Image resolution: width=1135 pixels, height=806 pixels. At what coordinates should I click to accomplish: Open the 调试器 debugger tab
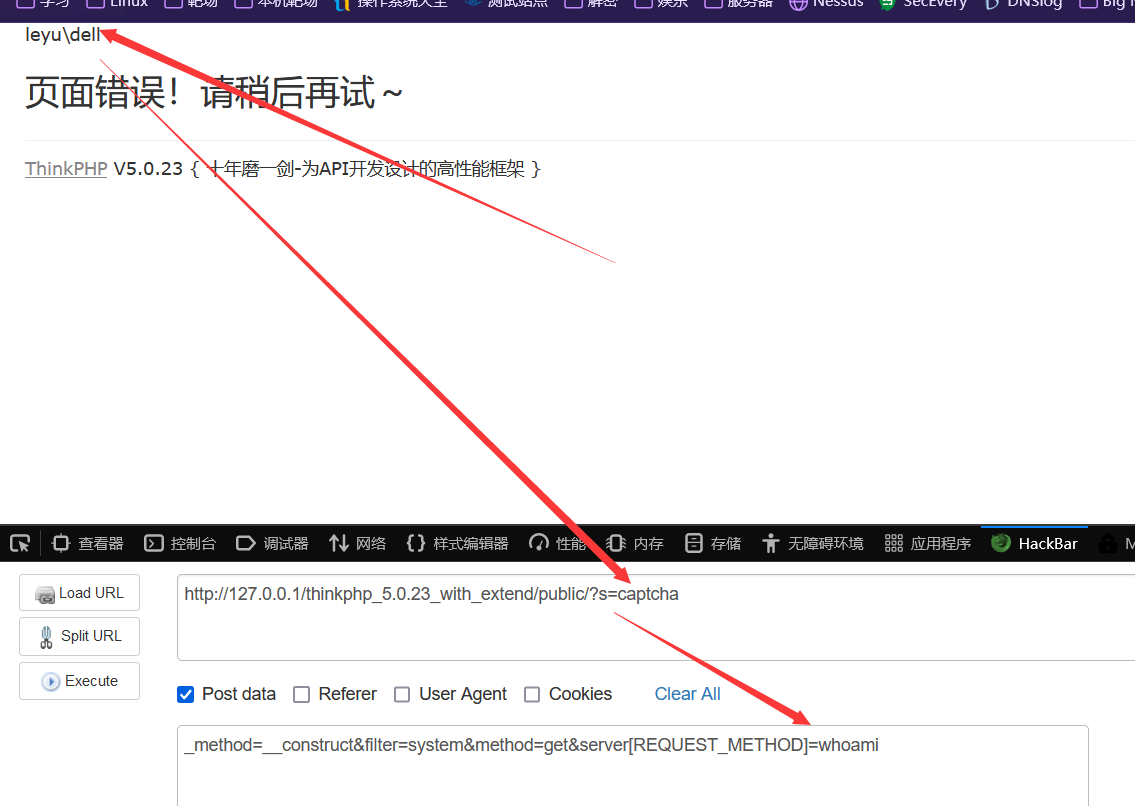click(x=273, y=543)
